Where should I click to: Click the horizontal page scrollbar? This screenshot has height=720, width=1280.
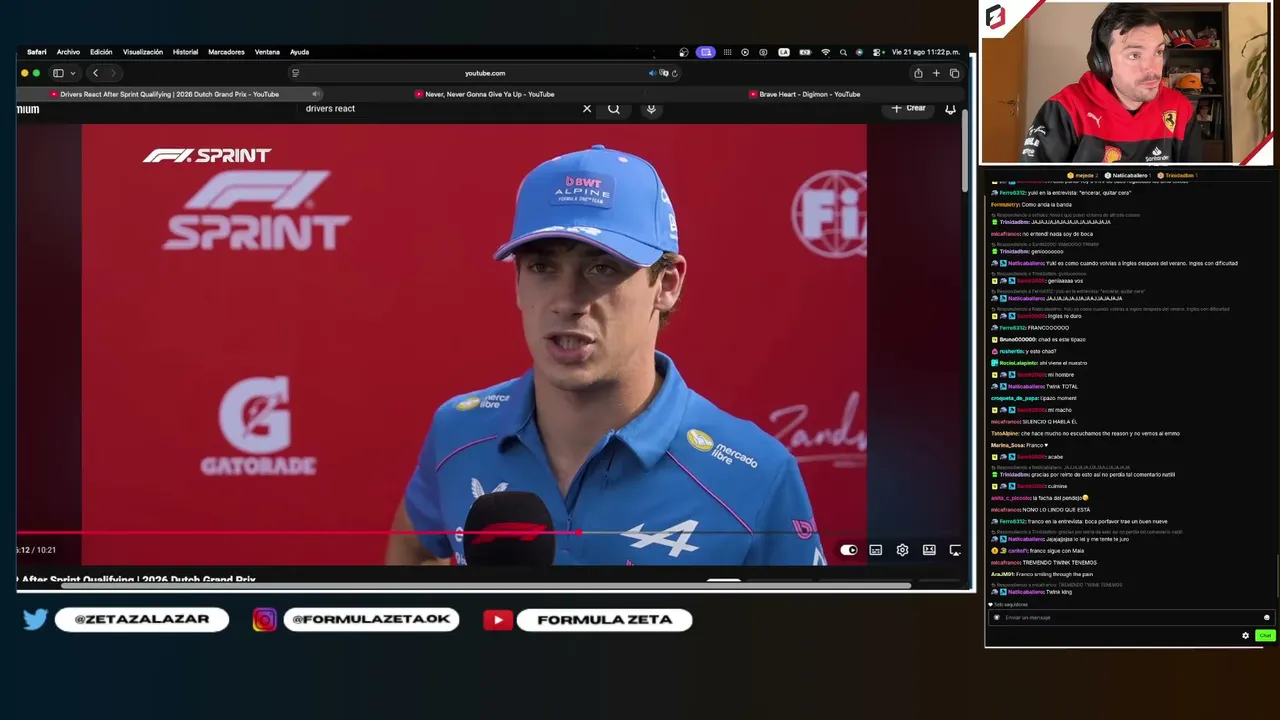pos(485,585)
